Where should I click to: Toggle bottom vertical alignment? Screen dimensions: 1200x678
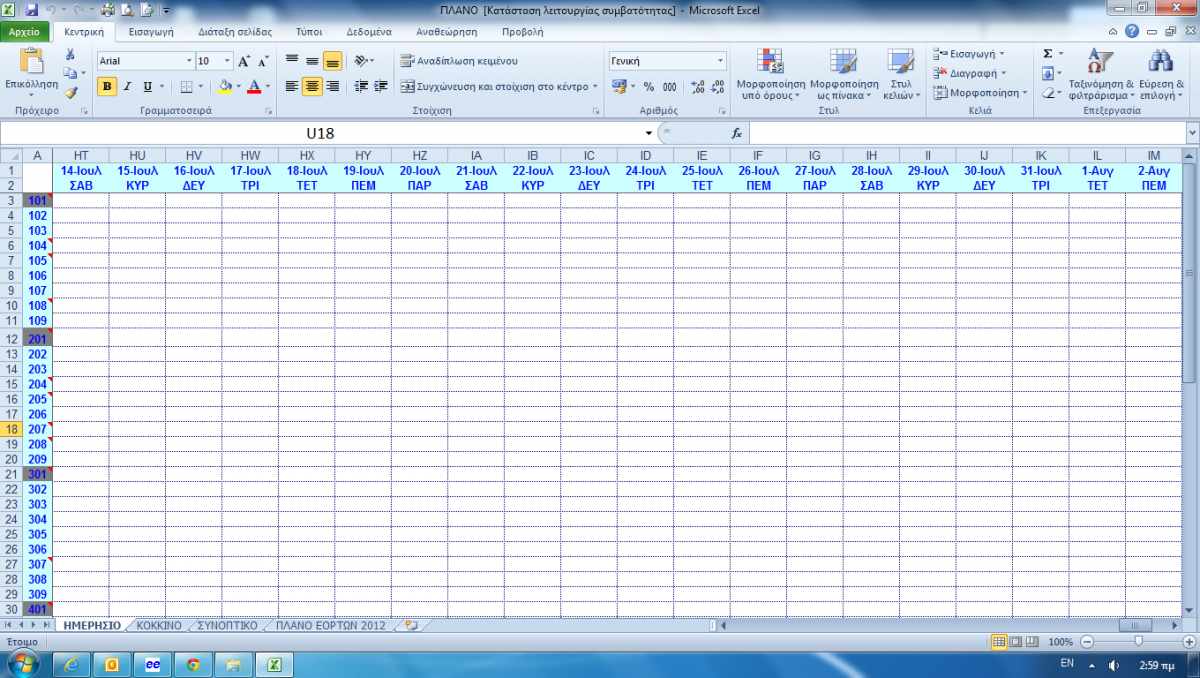(332, 61)
